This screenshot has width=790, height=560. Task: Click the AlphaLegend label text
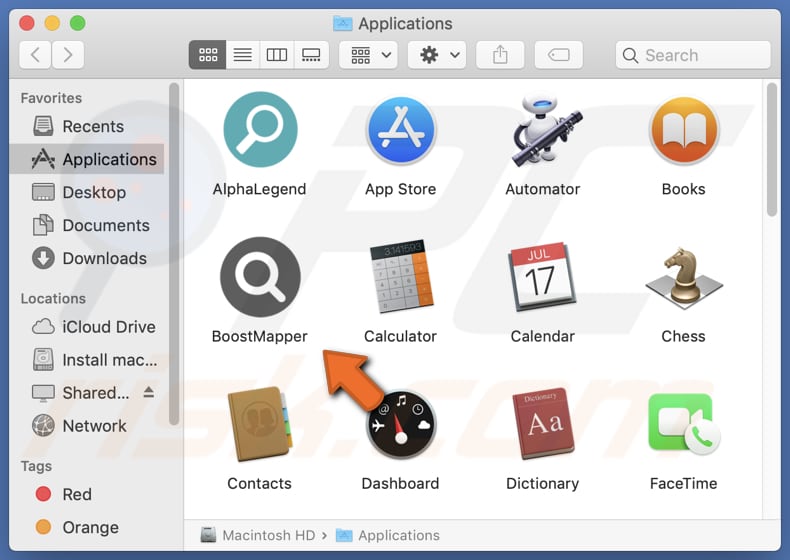(259, 189)
